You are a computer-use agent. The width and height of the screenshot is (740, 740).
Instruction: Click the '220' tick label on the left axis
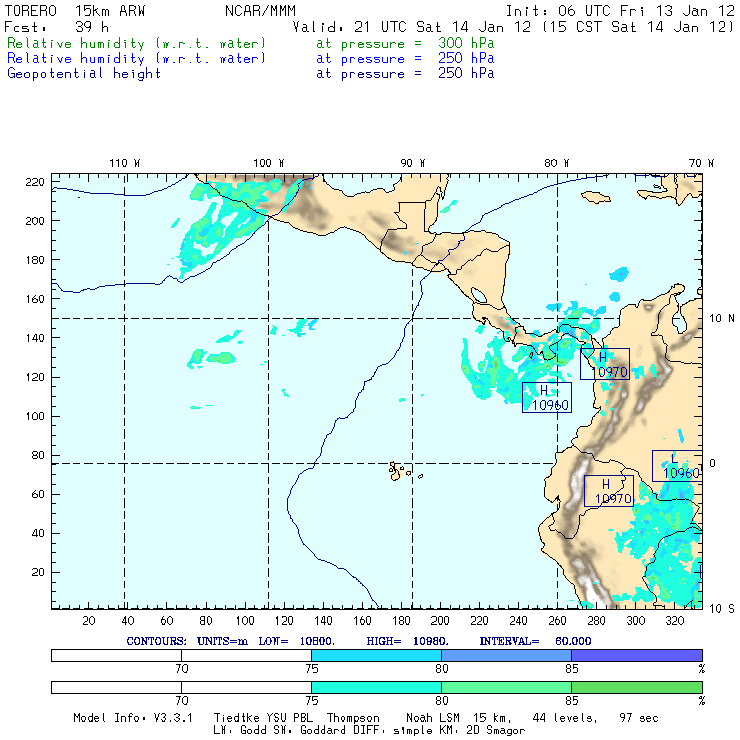click(35, 182)
